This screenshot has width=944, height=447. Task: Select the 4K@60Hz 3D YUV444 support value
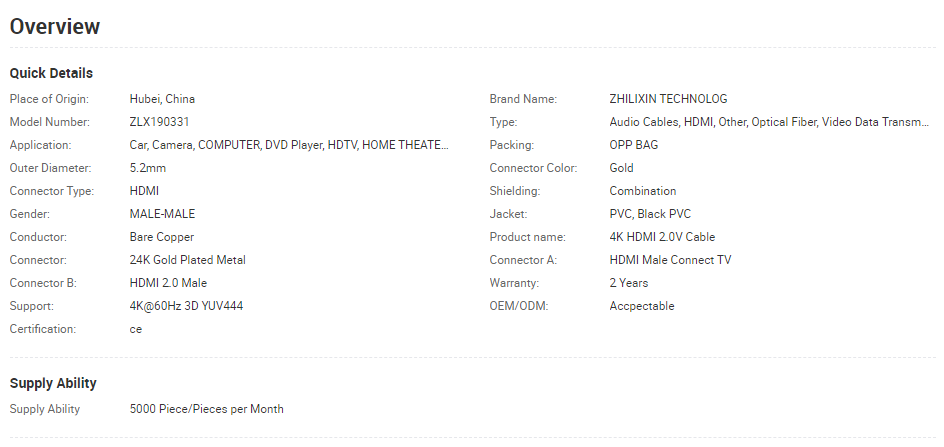click(x=186, y=306)
